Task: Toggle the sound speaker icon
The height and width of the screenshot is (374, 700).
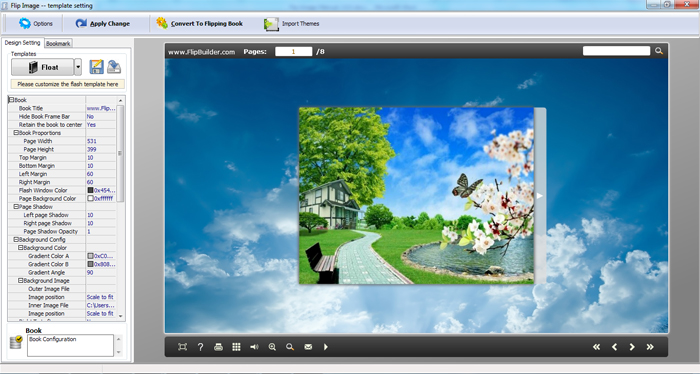Action: tap(254, 347)
